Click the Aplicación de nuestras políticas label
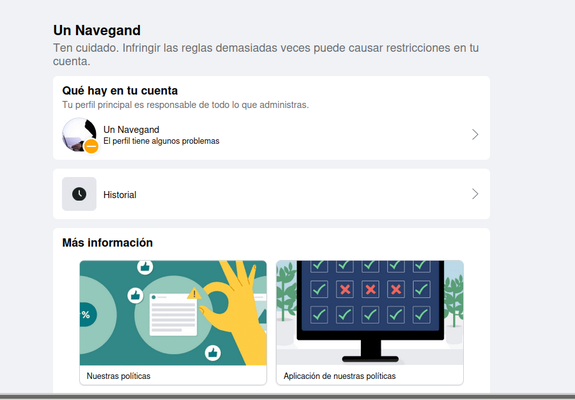 coord(340,376)
